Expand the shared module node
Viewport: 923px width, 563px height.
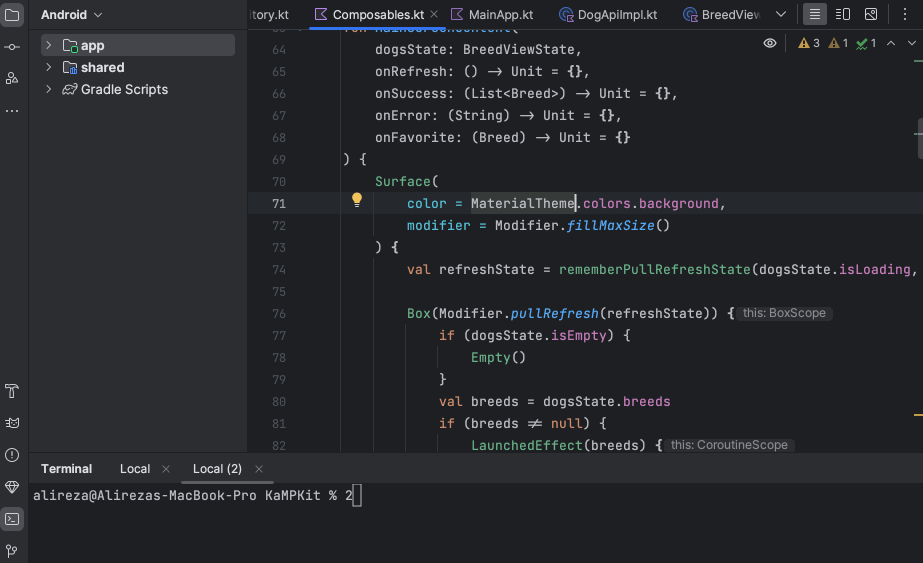pos(49,67)
